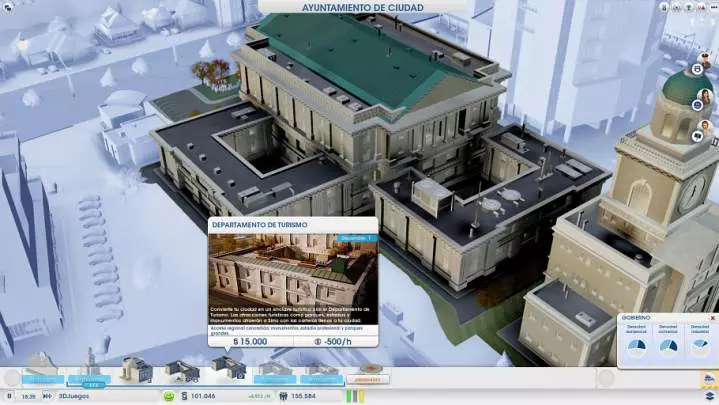Screen dimensions: 719x405
Task: Click the second blue label button in build bar
Action: [x=89, y=379]
